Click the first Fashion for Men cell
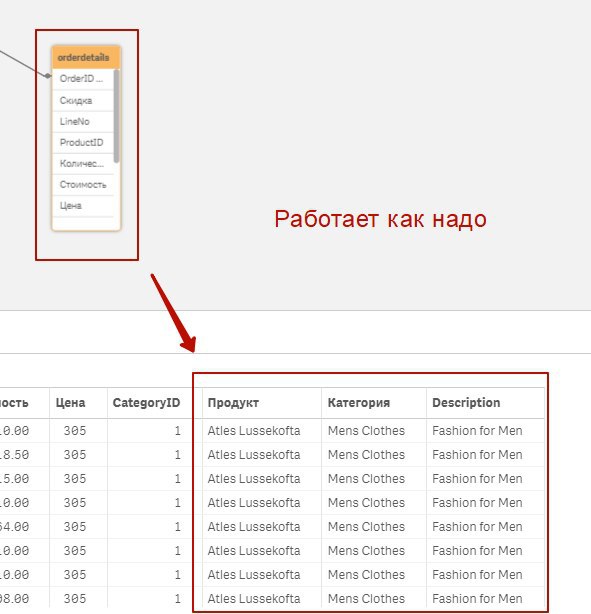Image resolution: width=591 pixels, height=614 pixels. [x=485, y=431]
